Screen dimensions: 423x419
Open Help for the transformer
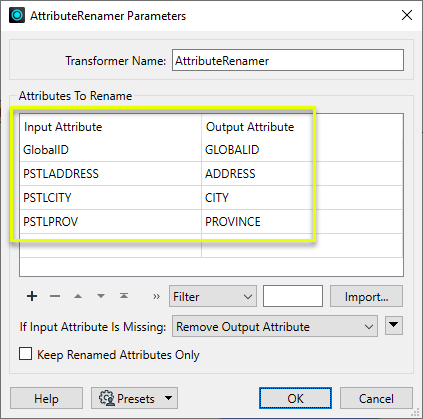pos(46,398)
